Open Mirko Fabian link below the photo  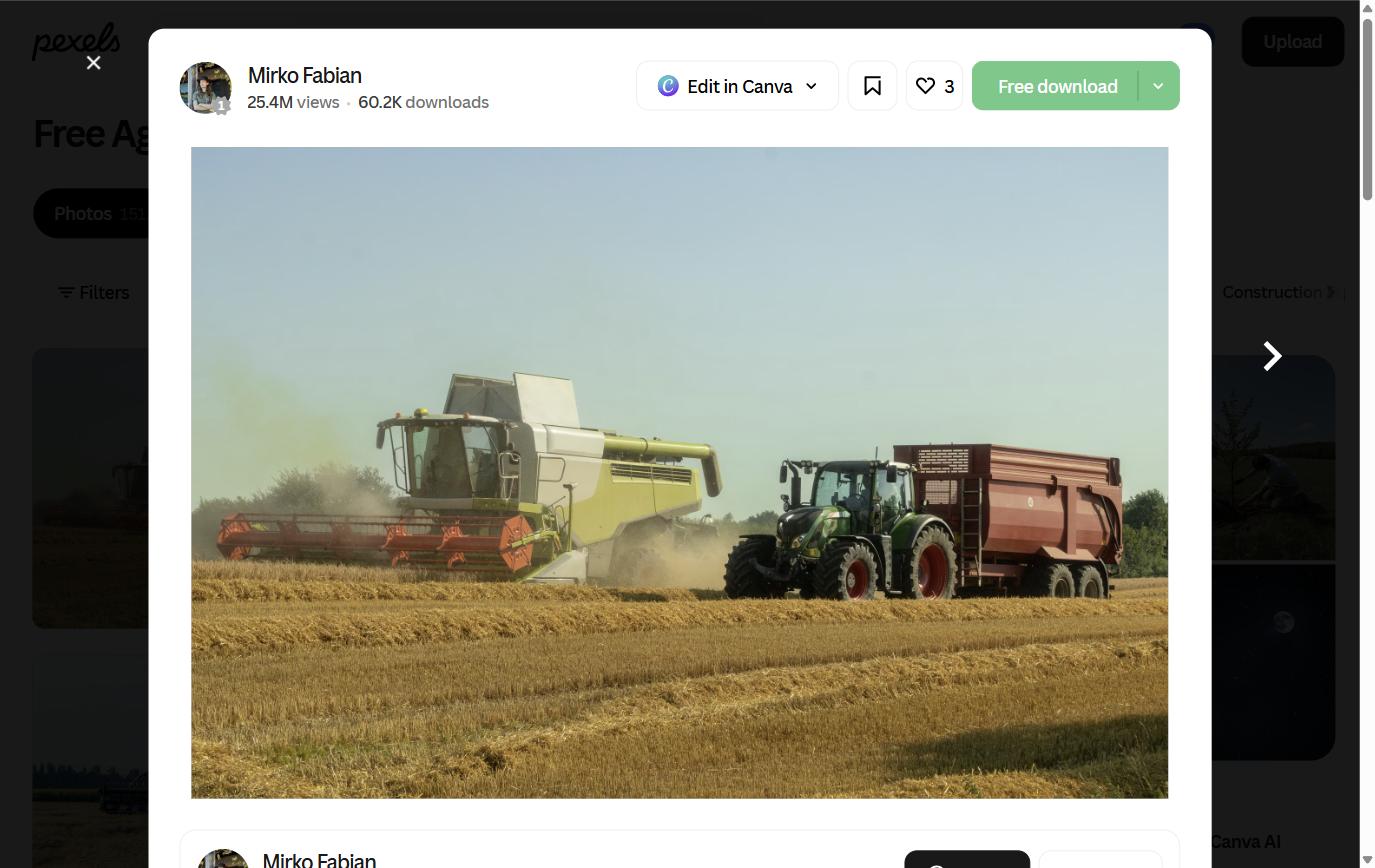[319, 860]
